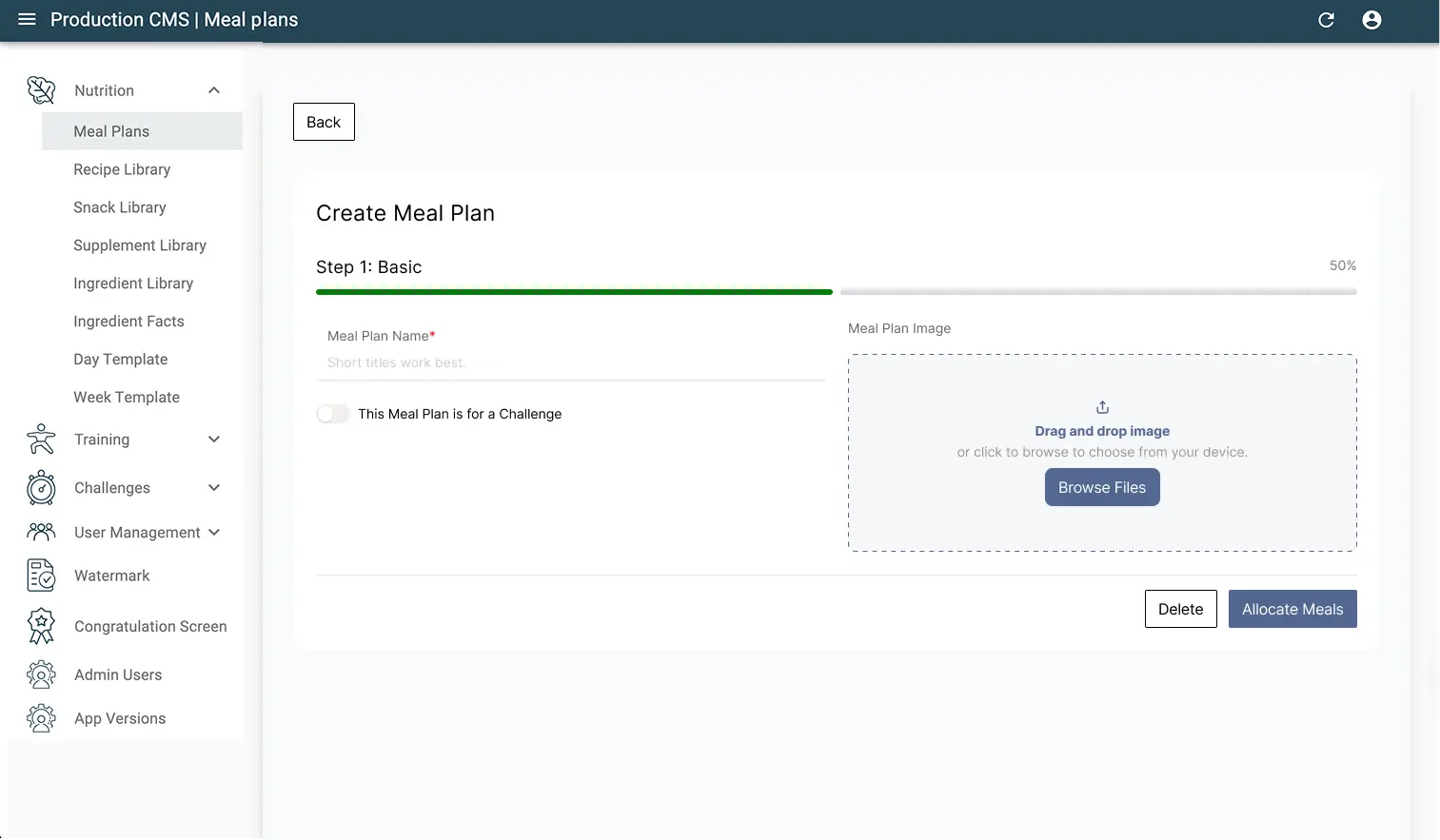The image size is (1440, 840).
Task: Expand the User Management chevron
Action: [x=214, y=533]
